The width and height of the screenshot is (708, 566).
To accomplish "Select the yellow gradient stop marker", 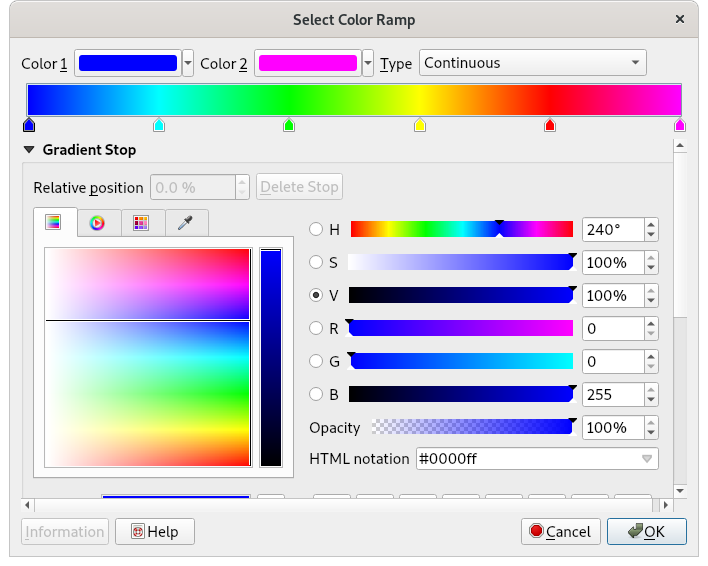I will click(x=420, y=125).
